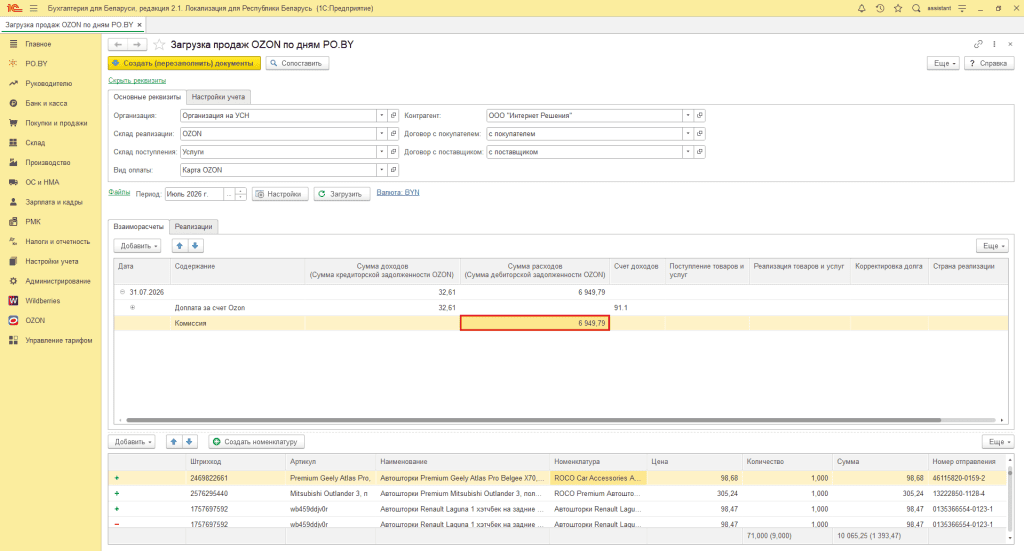The height and width of the screenshot is (551, 1024).
Task: Open РМК section in sidebar
Action: 33,222
